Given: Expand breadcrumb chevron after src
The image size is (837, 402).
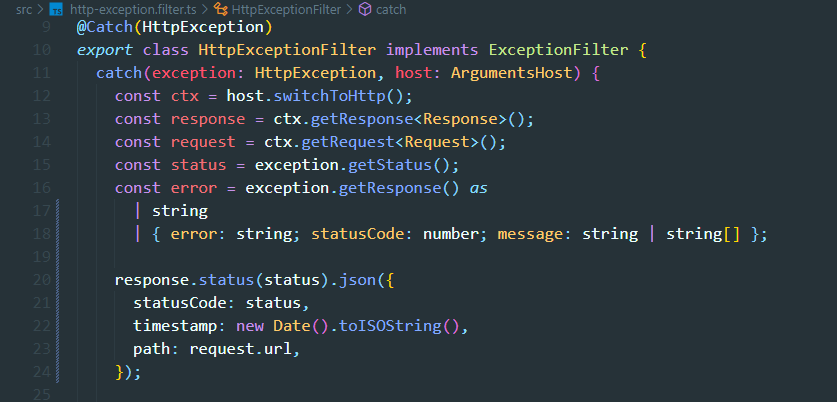Looking at the screenshot, I should (x=41, y=10).
